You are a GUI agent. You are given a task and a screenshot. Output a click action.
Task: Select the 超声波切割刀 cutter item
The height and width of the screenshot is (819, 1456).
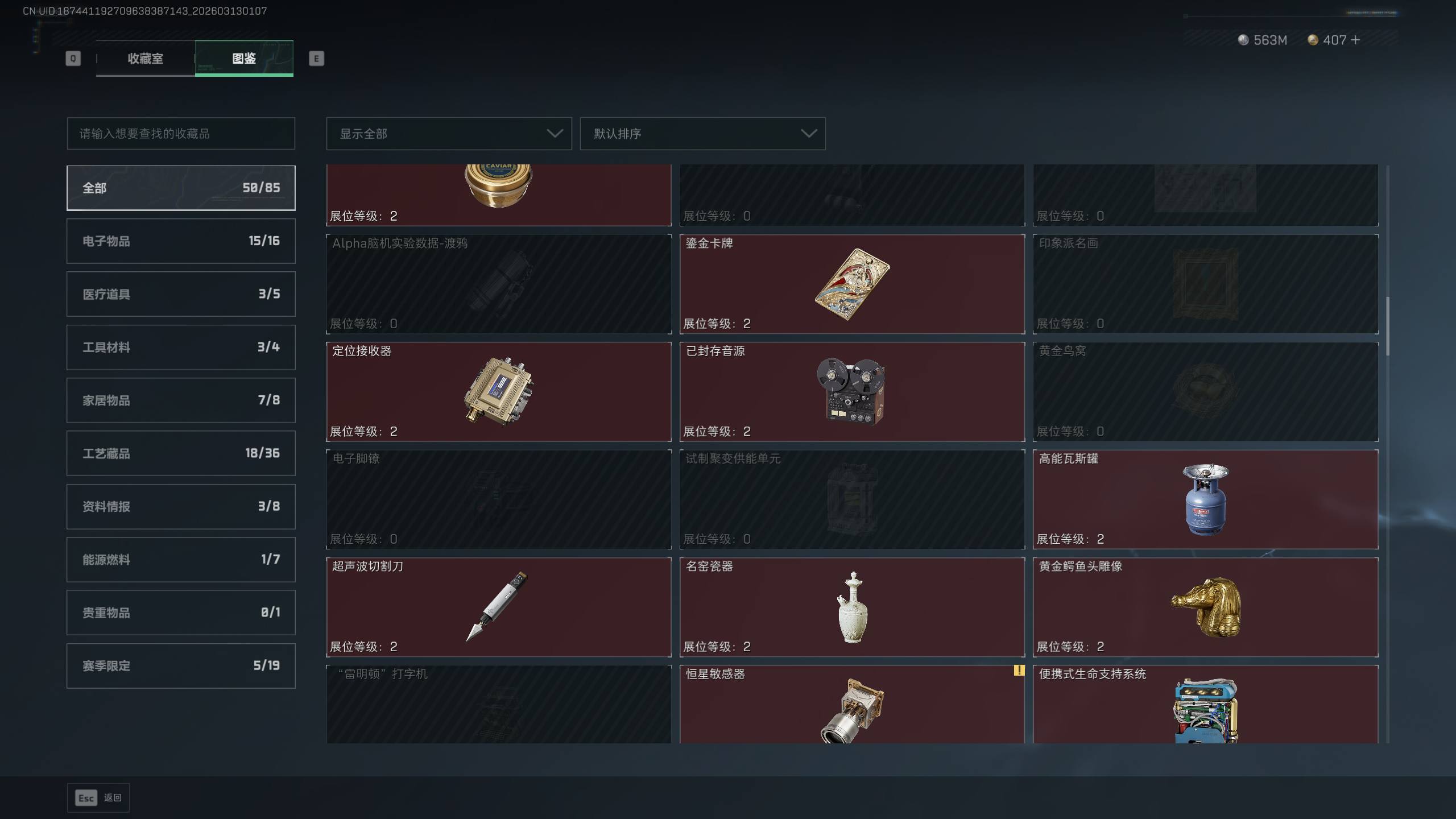pos(499,607)
